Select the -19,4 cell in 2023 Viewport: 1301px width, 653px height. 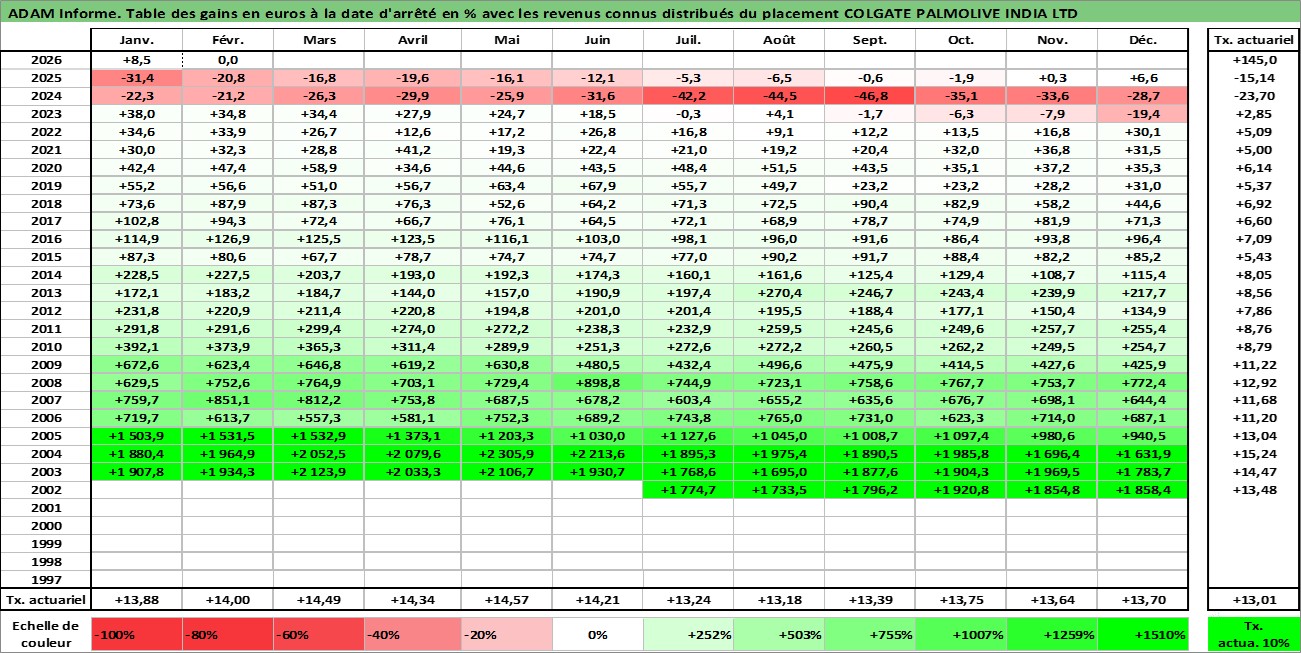[1143, 114]
